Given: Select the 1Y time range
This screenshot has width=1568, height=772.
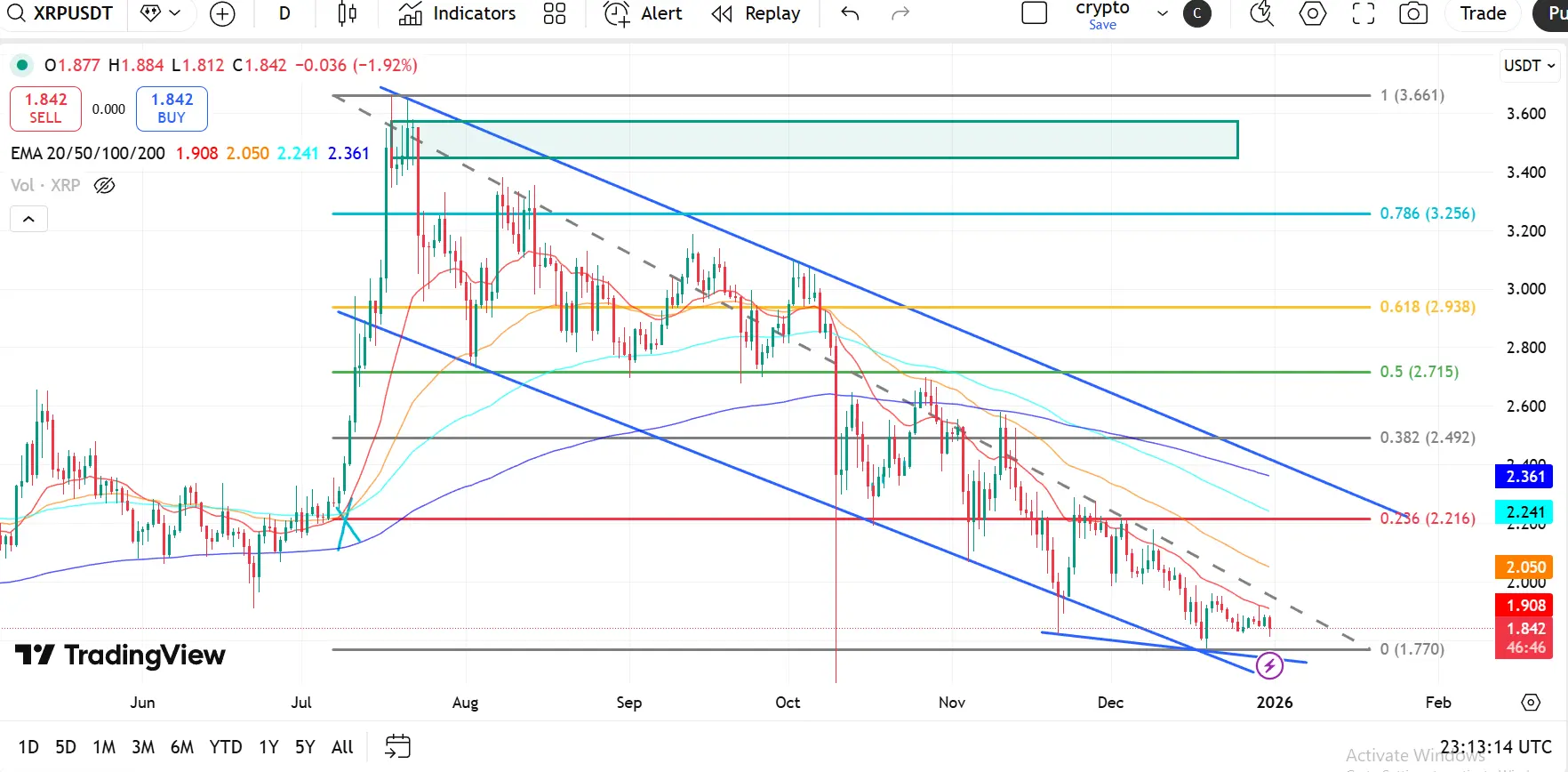Looking at the screenshot, I should [x=268, y=747].
